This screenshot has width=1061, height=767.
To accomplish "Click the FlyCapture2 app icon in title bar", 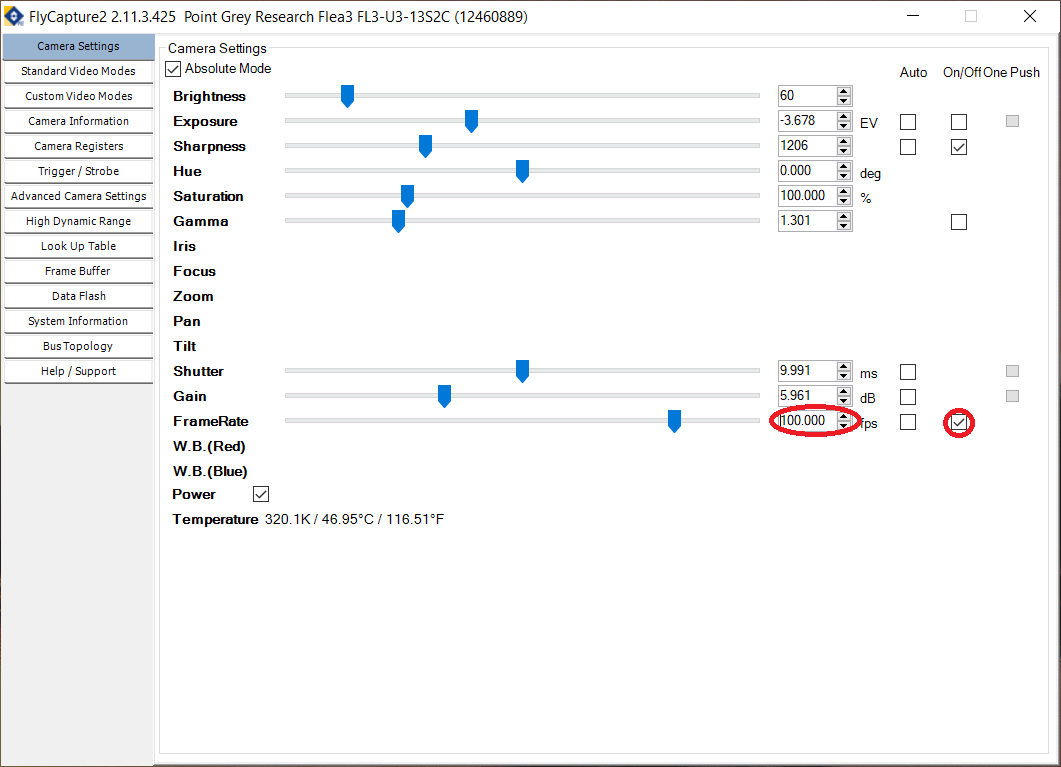I will pyautogui.click(x=14, y=17).
